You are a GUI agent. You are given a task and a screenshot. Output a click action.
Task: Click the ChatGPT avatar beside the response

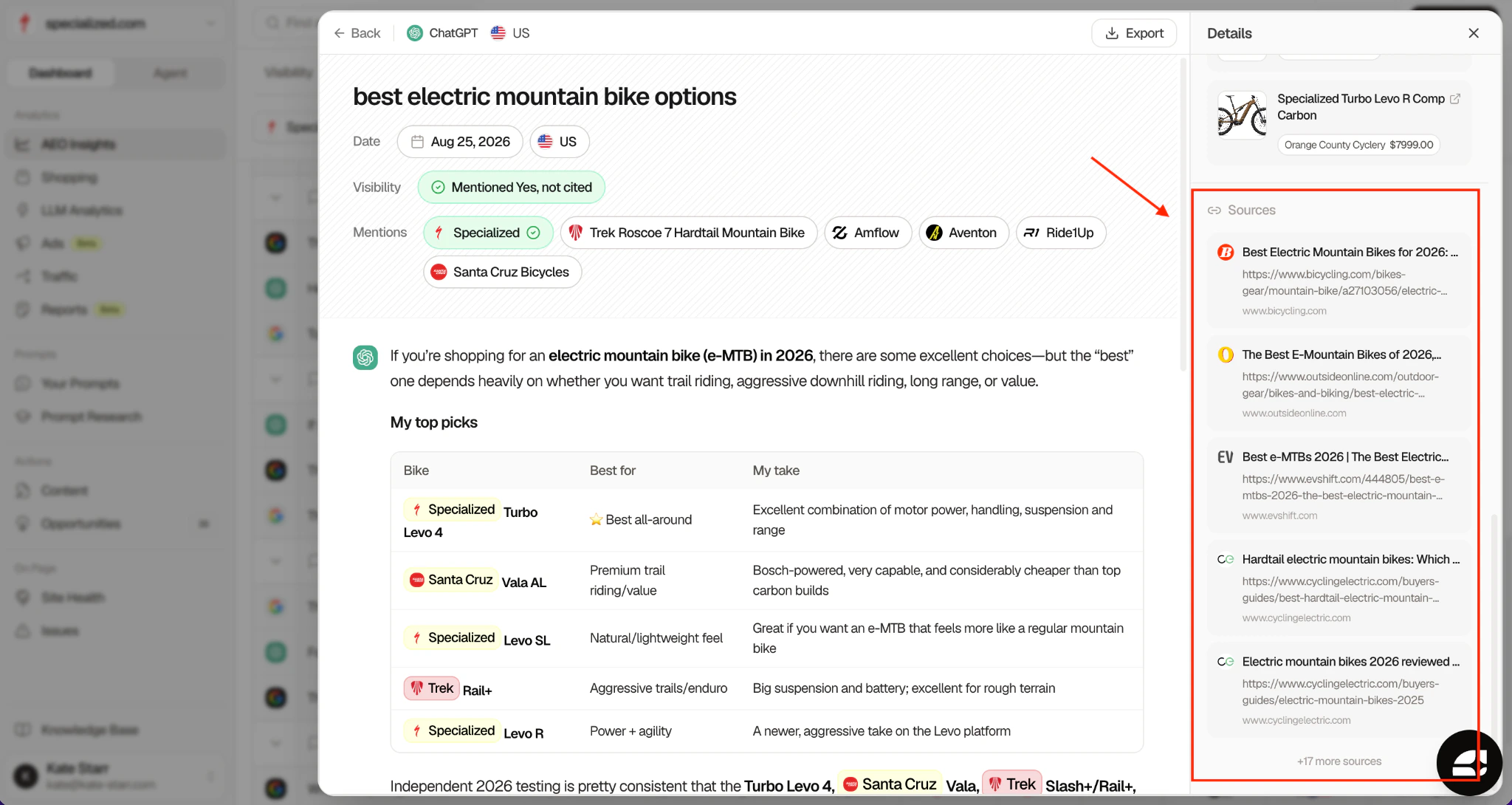click(x=365, y=357)
